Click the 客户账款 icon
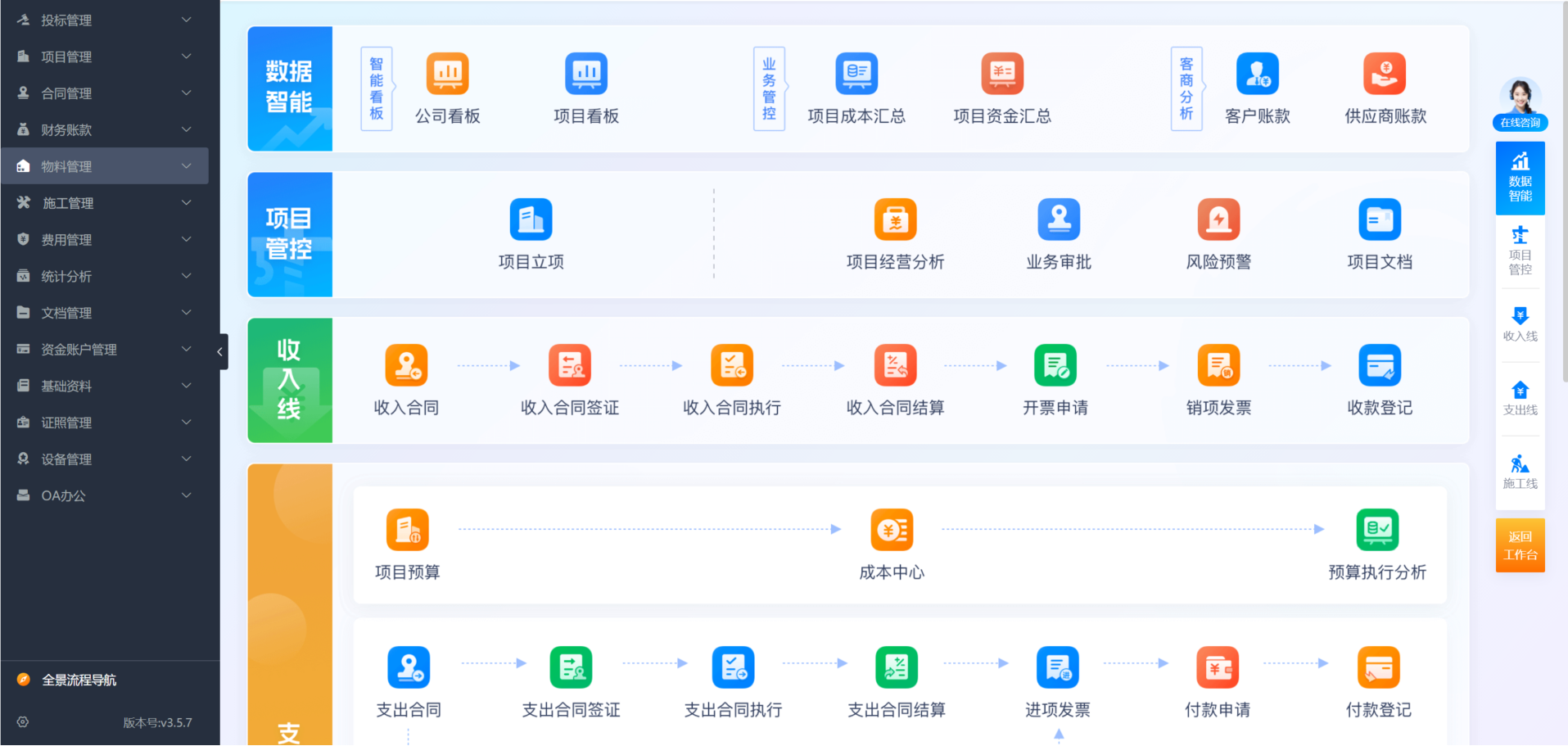This screenshot has width=1568, height=746. (x=1257, y=74)
